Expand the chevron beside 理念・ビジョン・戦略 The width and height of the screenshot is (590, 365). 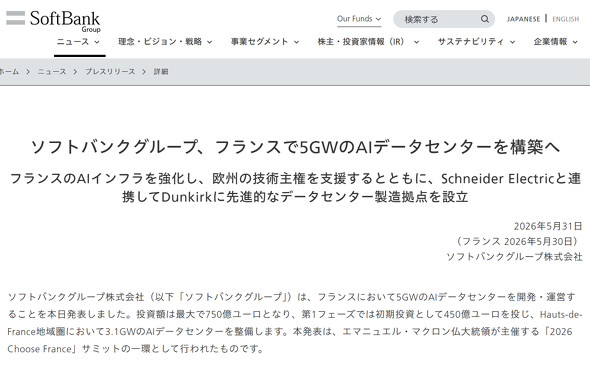tap(209, 42)
